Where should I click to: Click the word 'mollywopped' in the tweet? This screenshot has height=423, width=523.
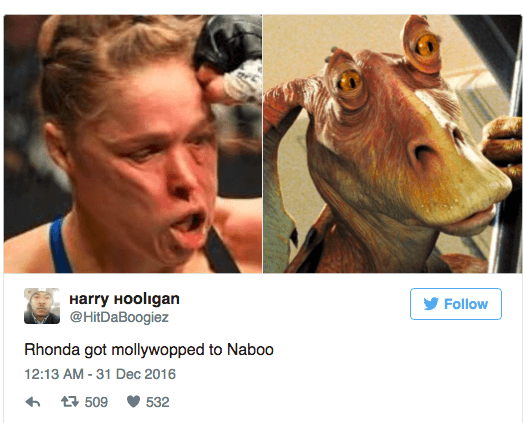[x=158, y=350]
